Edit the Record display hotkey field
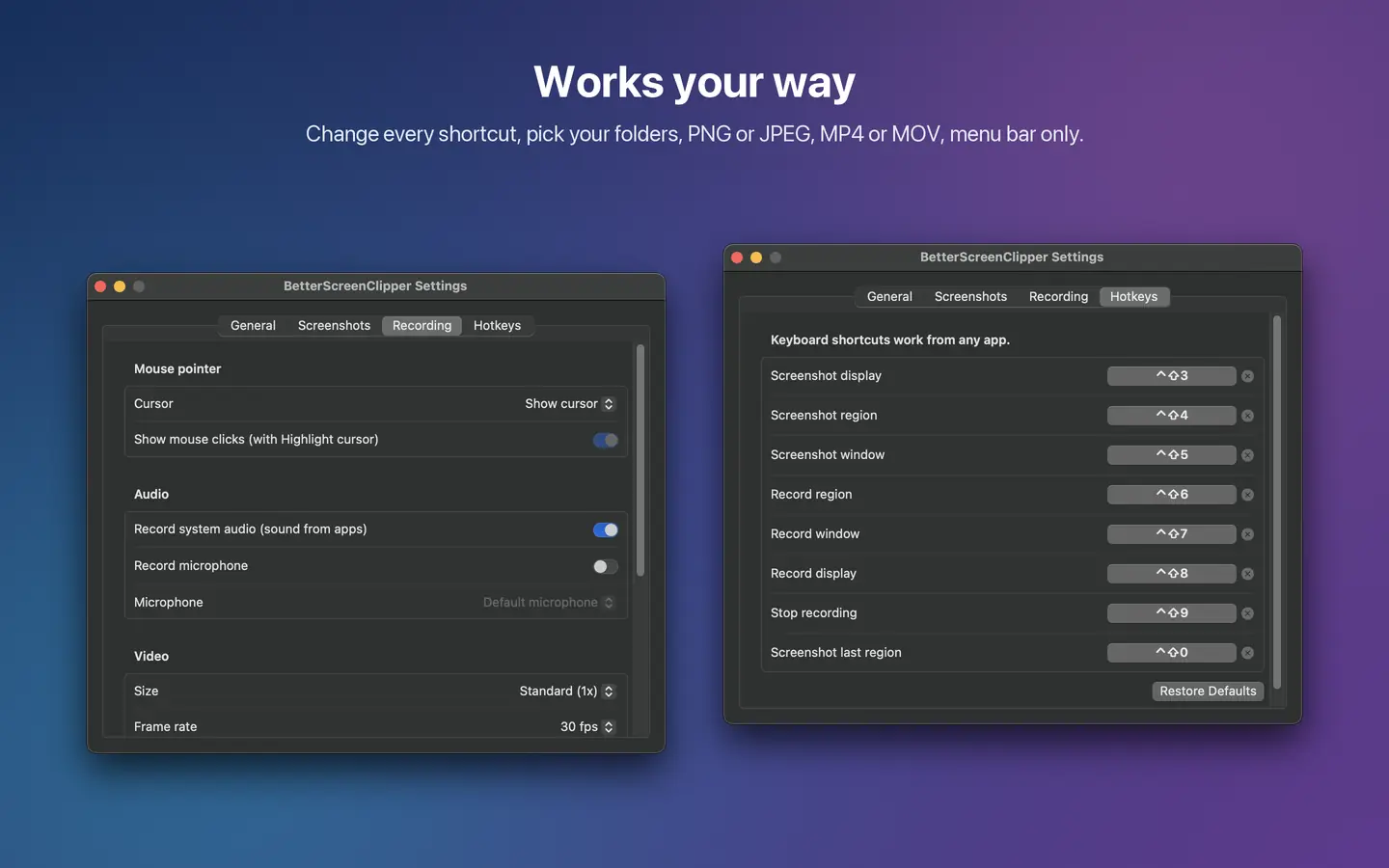This screenshot has width=1389, height=868. [x=1171, y=574]
